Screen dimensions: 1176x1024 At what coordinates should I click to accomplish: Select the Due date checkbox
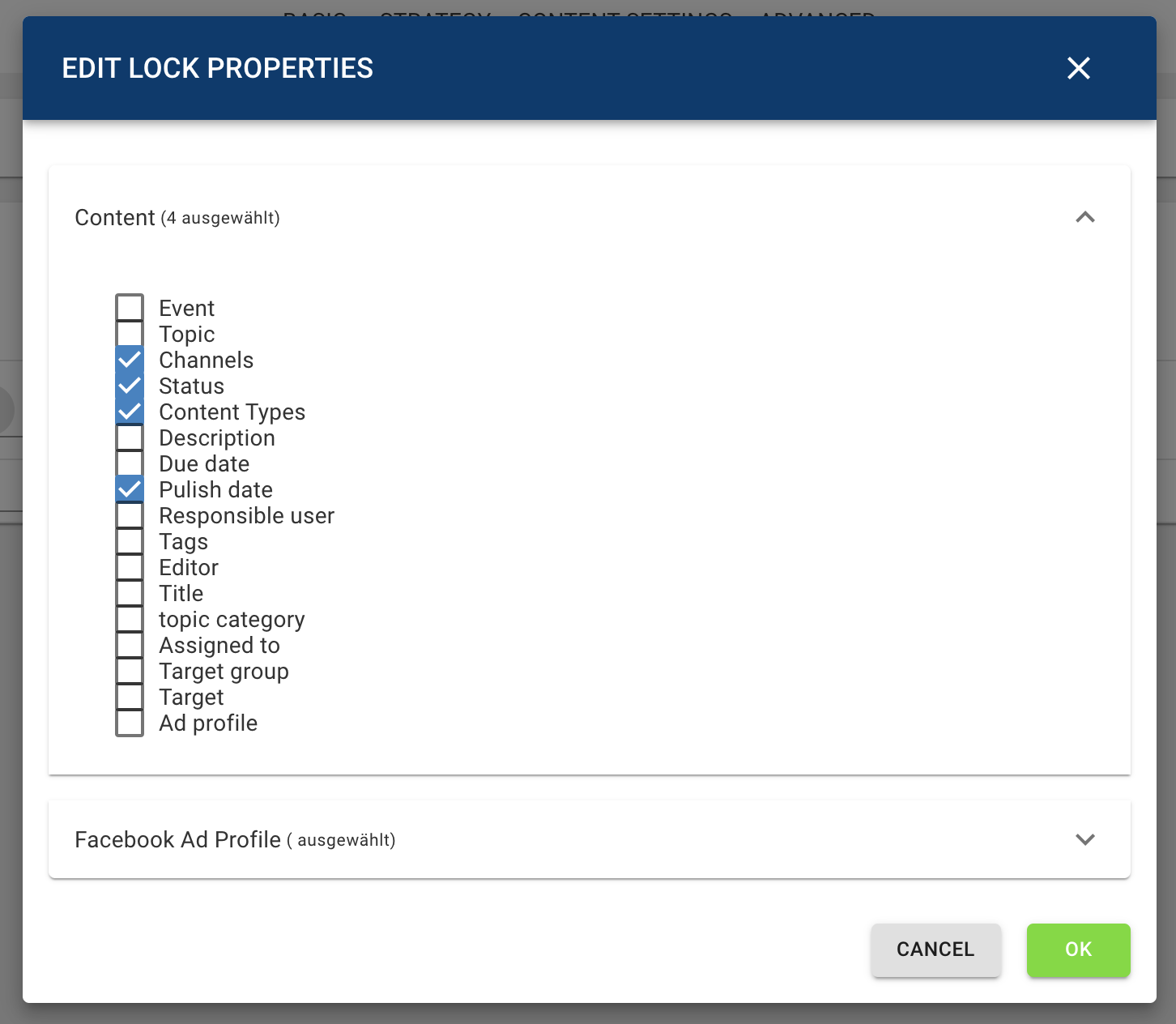coord(130,463)
